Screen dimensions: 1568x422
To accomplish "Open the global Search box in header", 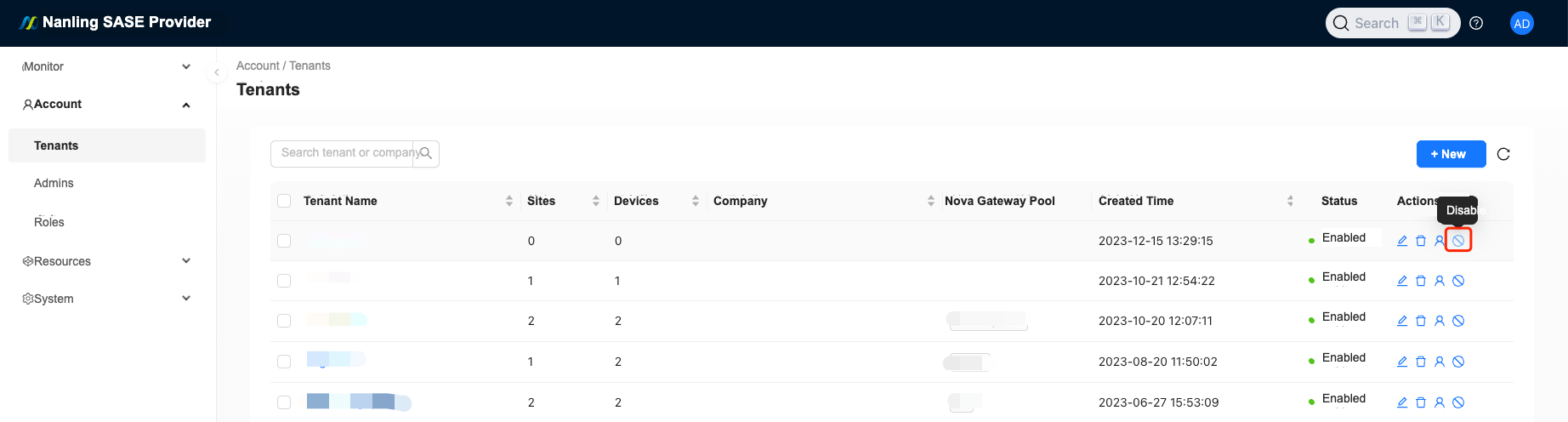I will 1393,23.
